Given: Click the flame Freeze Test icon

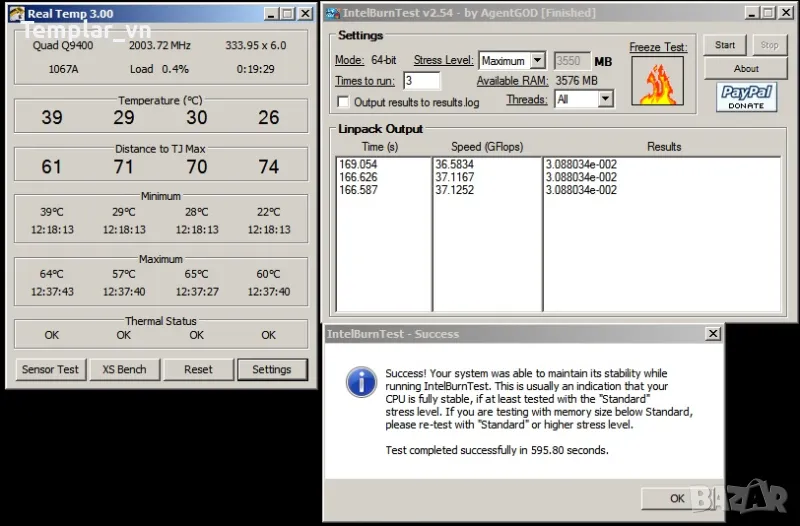Looking at the screenshot, I should tap(658, 80).
